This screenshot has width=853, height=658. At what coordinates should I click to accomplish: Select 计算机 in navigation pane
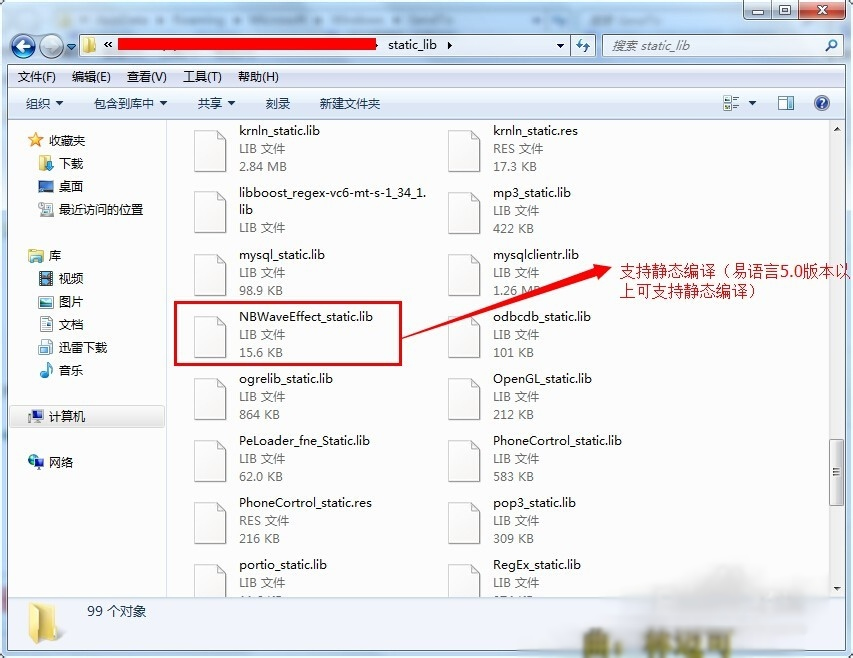click(87, 417)
